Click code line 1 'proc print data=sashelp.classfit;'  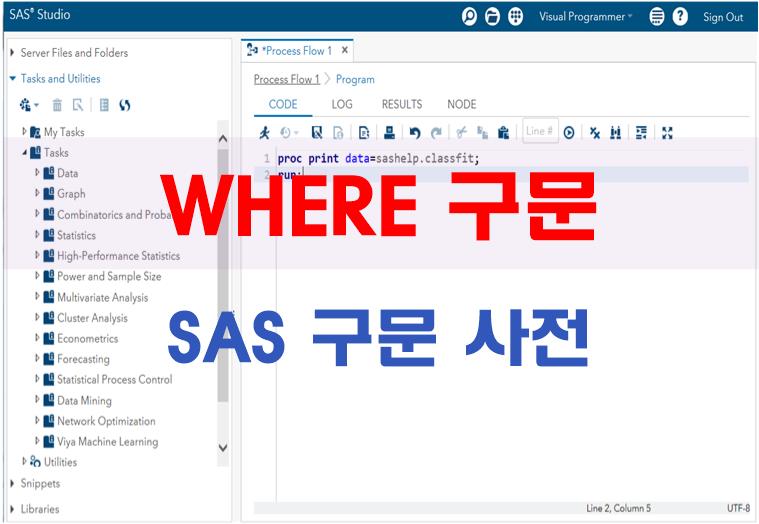[x=378, y=158]
